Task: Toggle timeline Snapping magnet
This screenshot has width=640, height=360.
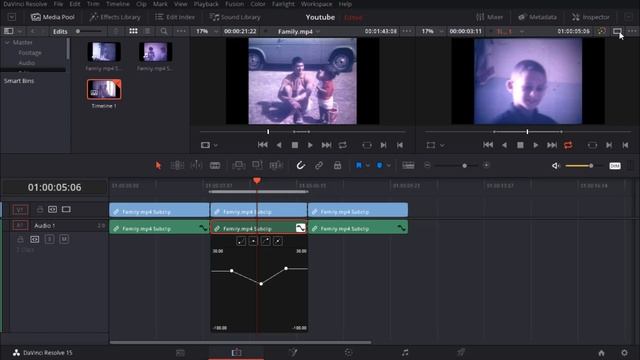Action: pyautogui.click(x=301, y=165)
